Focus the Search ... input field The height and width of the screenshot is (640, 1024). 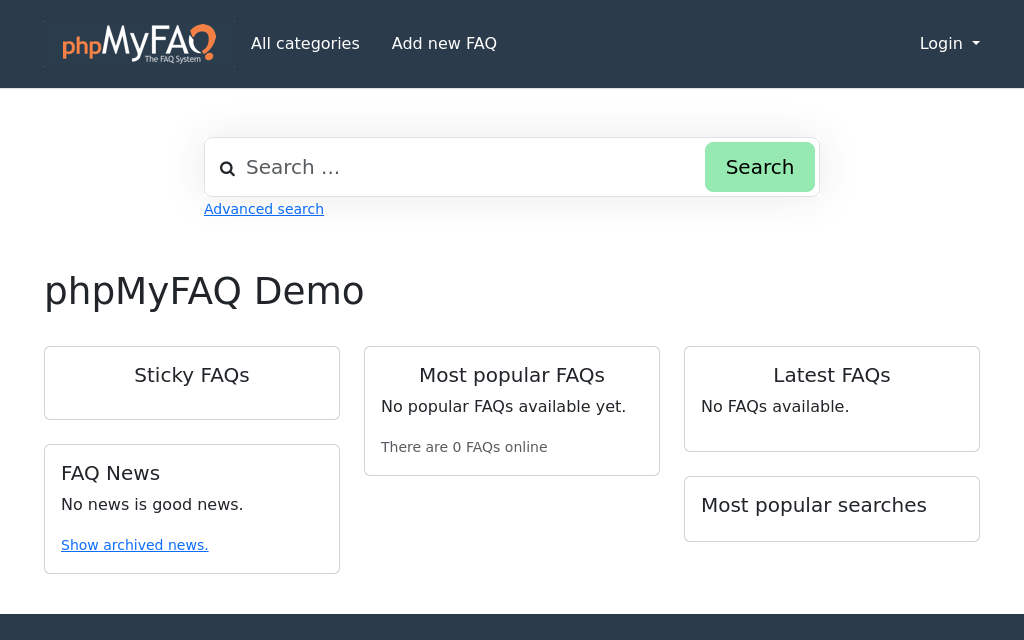(x=470, y=167)
